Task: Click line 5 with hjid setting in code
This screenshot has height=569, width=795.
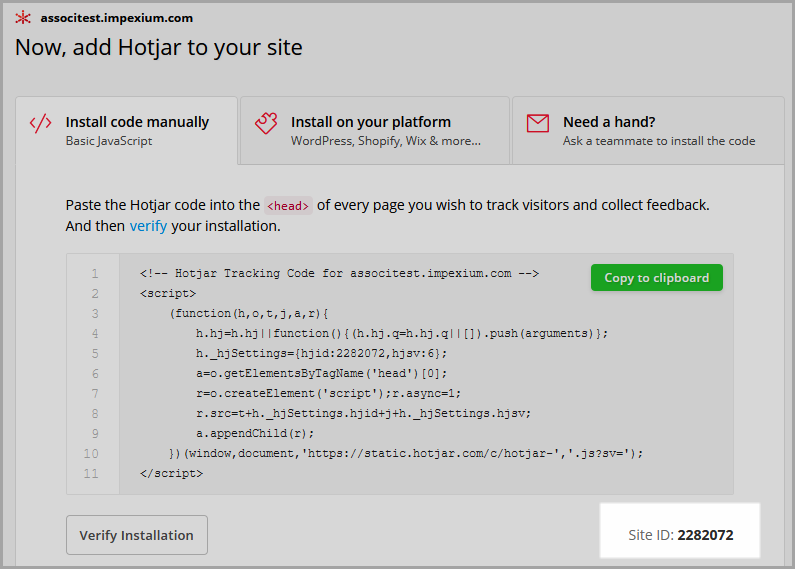Action: 321,353
